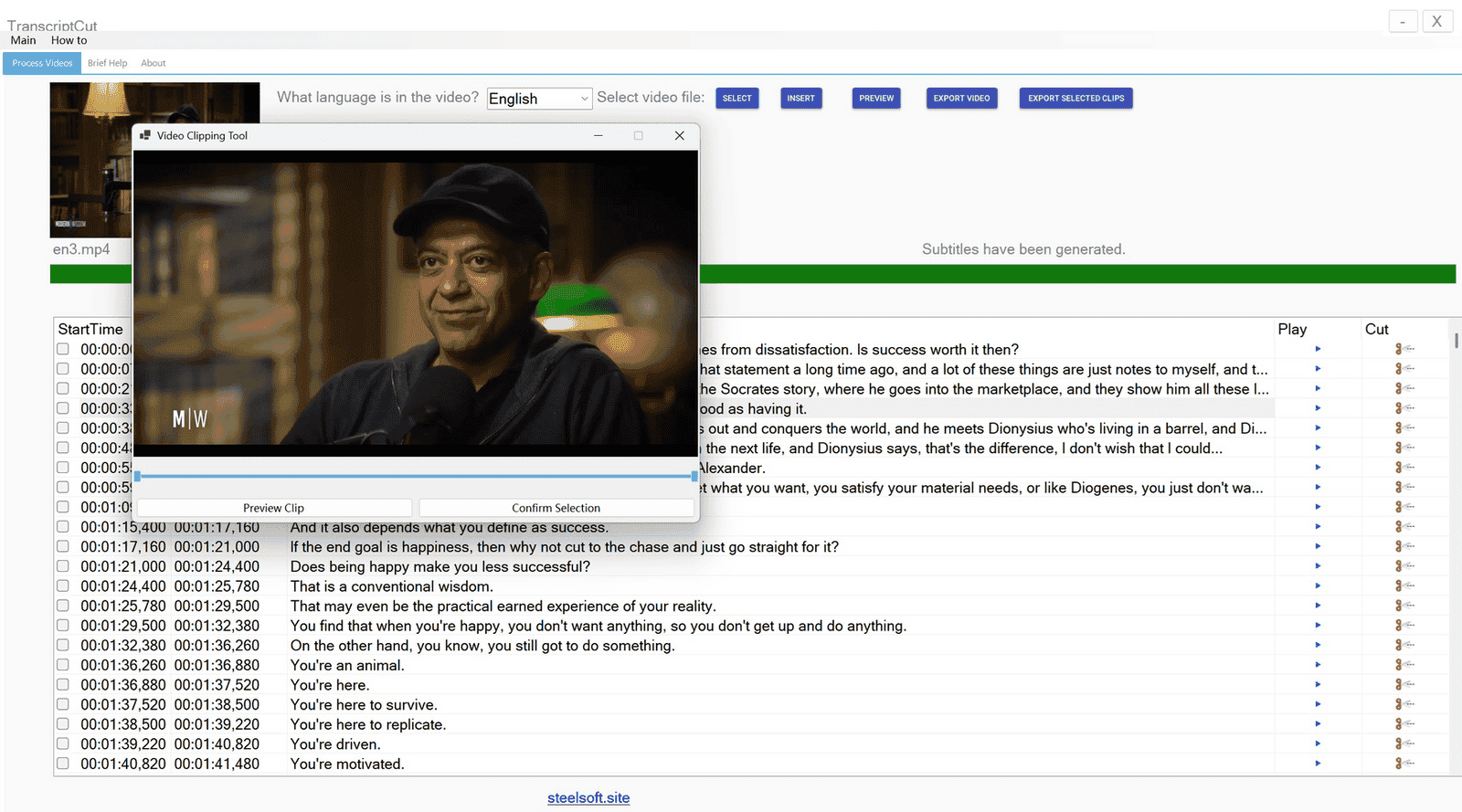Cut the "On the other hand" subtitle row
1462x812 pixels.
tap(1404, 645)
